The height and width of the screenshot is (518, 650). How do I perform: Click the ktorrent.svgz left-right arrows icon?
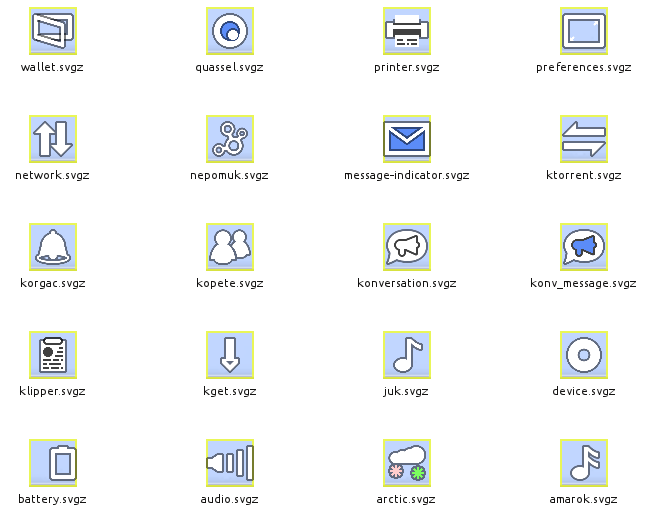584,139
